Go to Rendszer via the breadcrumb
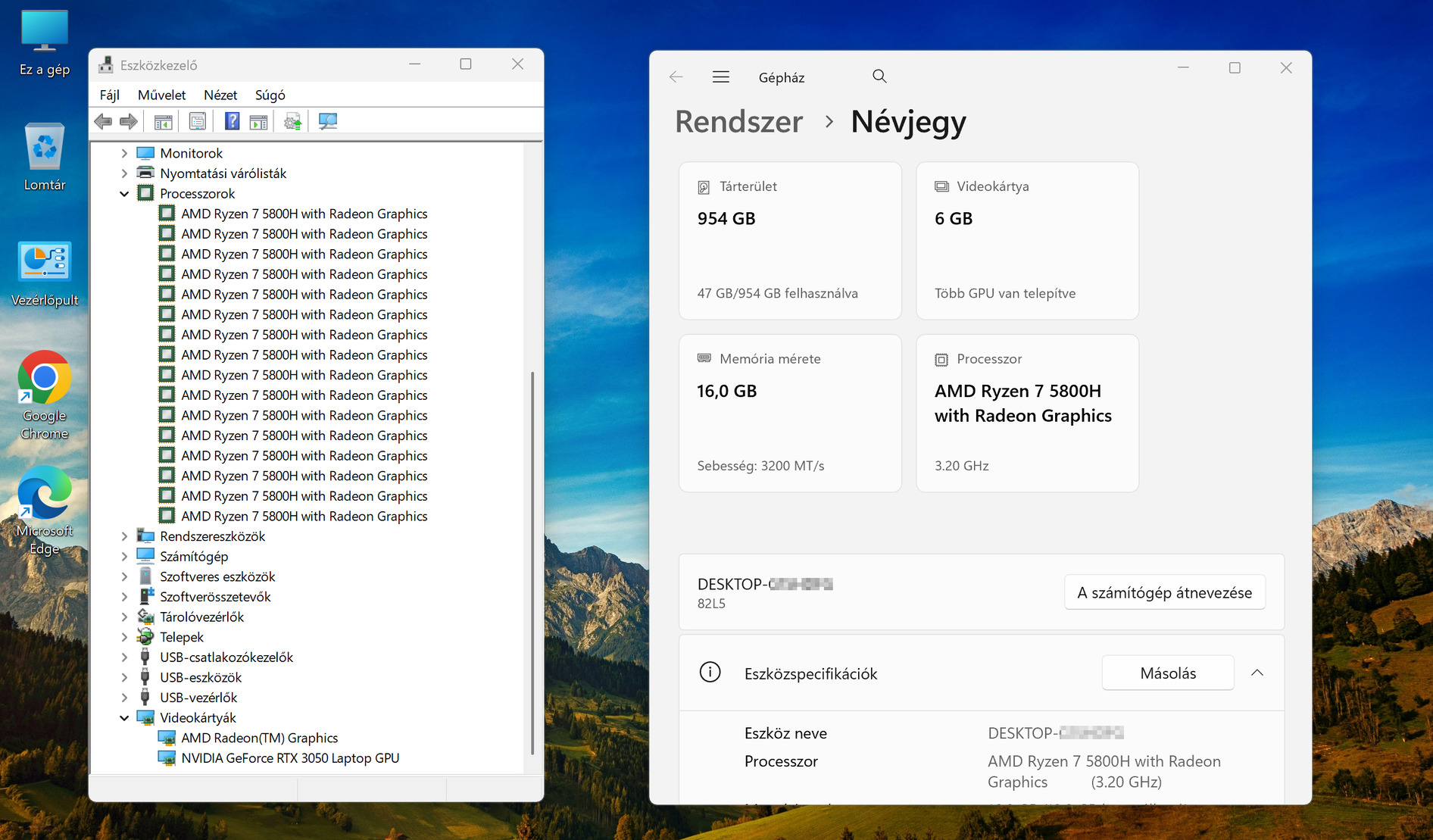The image size is (1433, 840). (739, 121)
